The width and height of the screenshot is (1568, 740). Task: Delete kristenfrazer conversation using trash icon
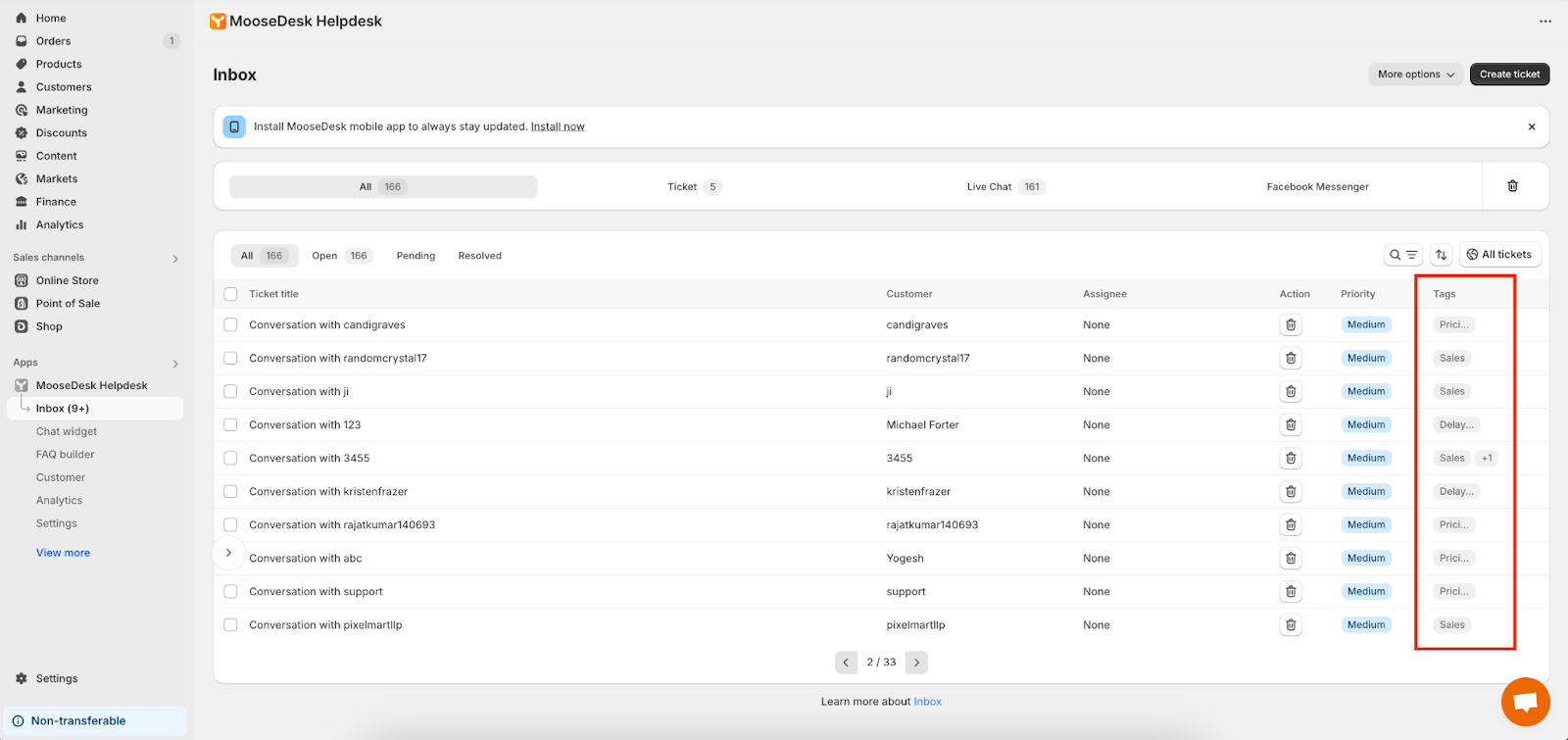1291,492
